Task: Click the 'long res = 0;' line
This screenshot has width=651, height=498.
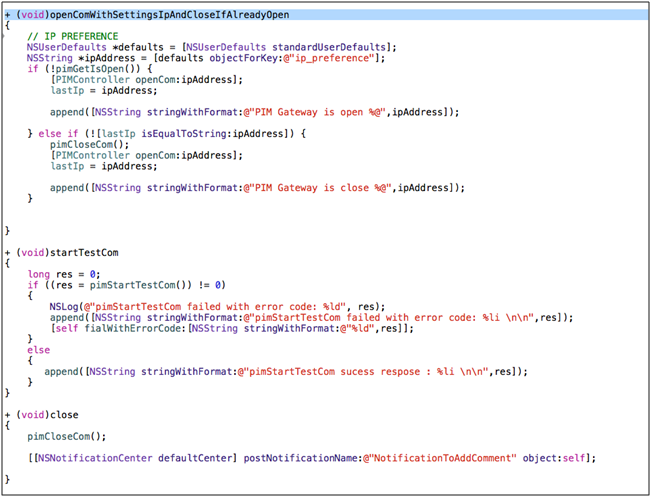Action: pyautogui.click(x=64, y=274)
